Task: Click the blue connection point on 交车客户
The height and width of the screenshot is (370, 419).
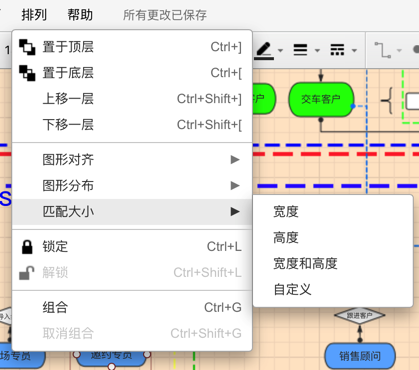Action: pos(353,106)
